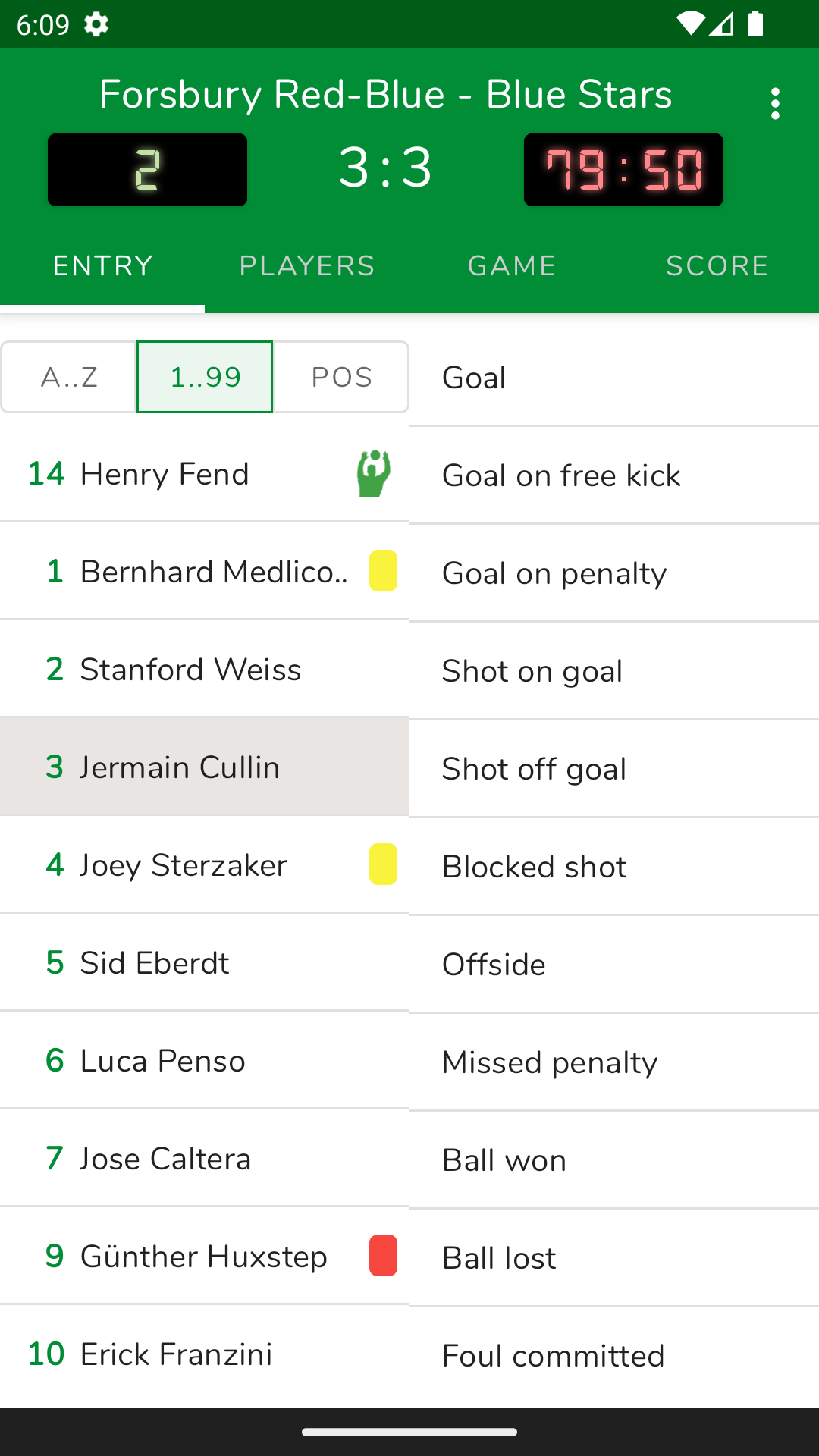Tap yellow card beside Joey Sterzaker
This screenshot has width=819, height=1456.
(383, 864)
